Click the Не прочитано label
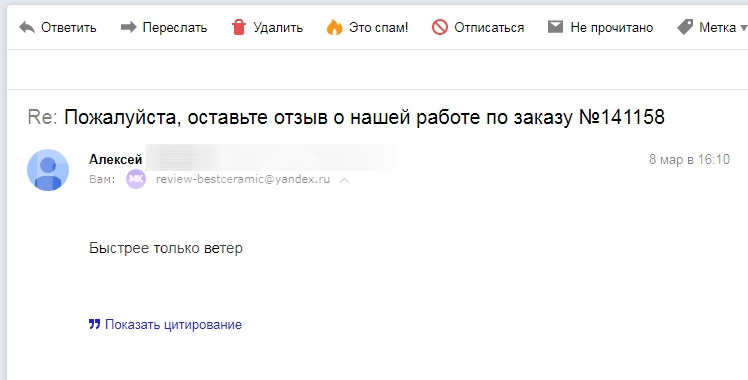Image resolution: width=748 pixels, height=380 pixels. point(612,28)
